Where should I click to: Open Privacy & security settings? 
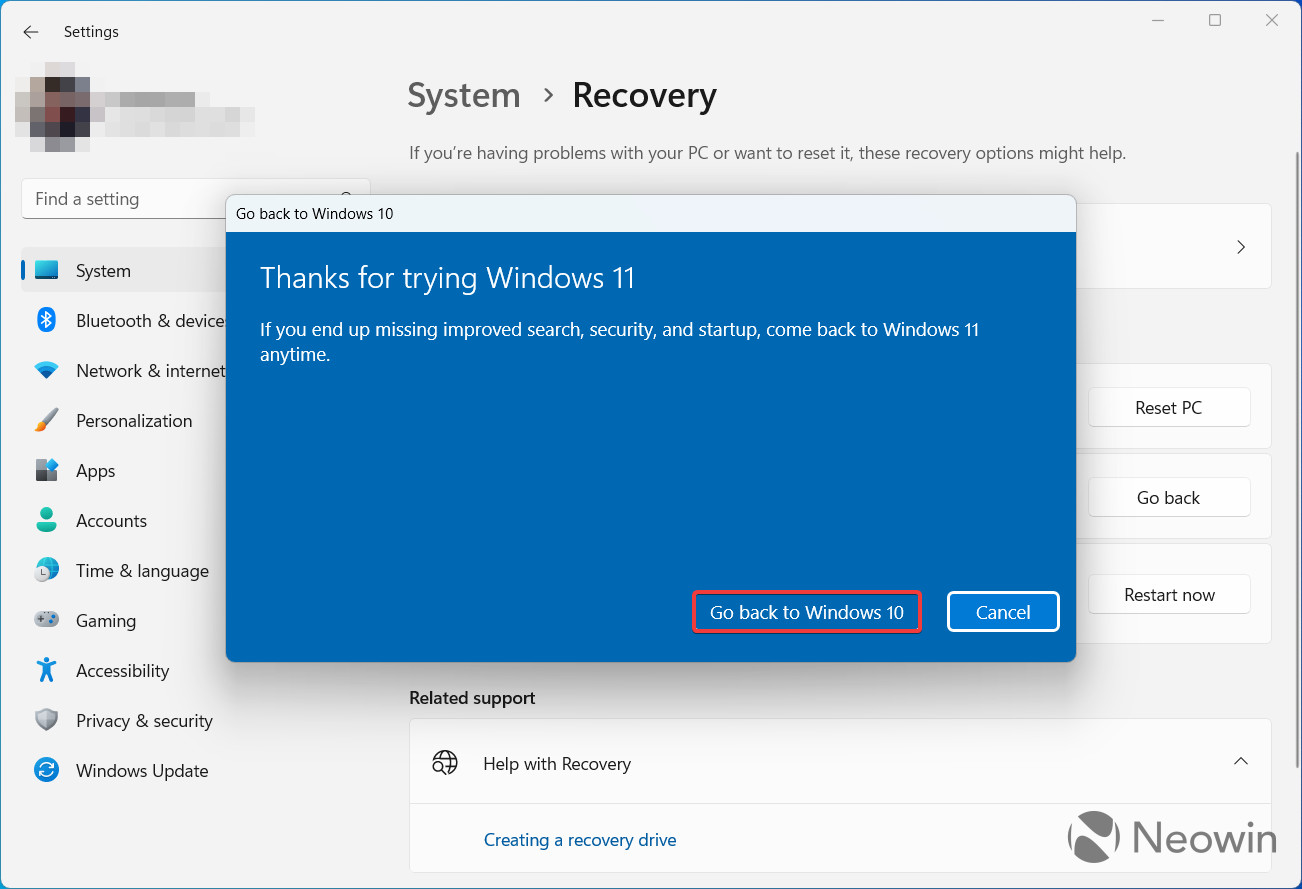click(144, 721)
